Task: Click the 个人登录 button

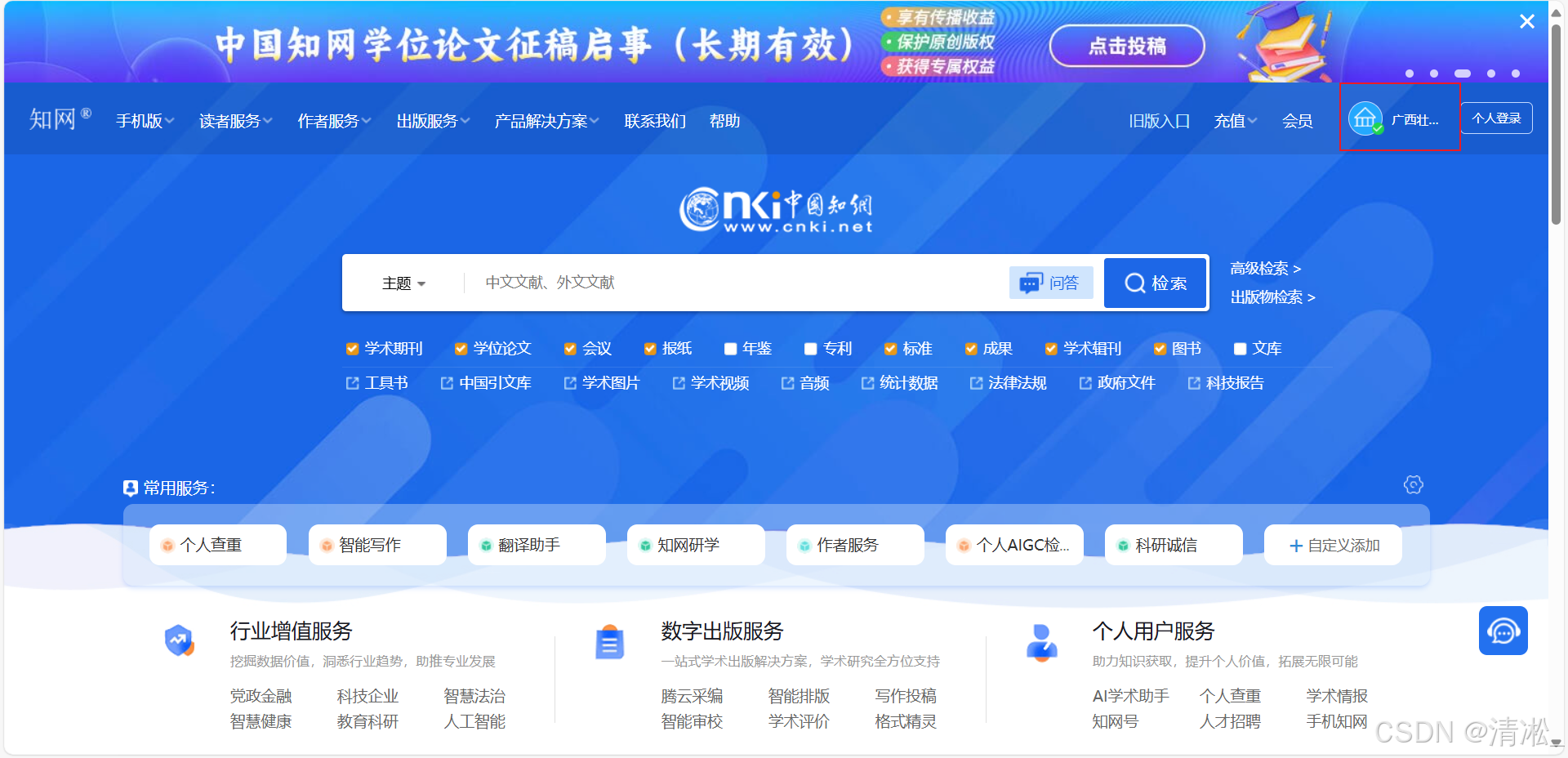Action: (x=1496, y=118)
